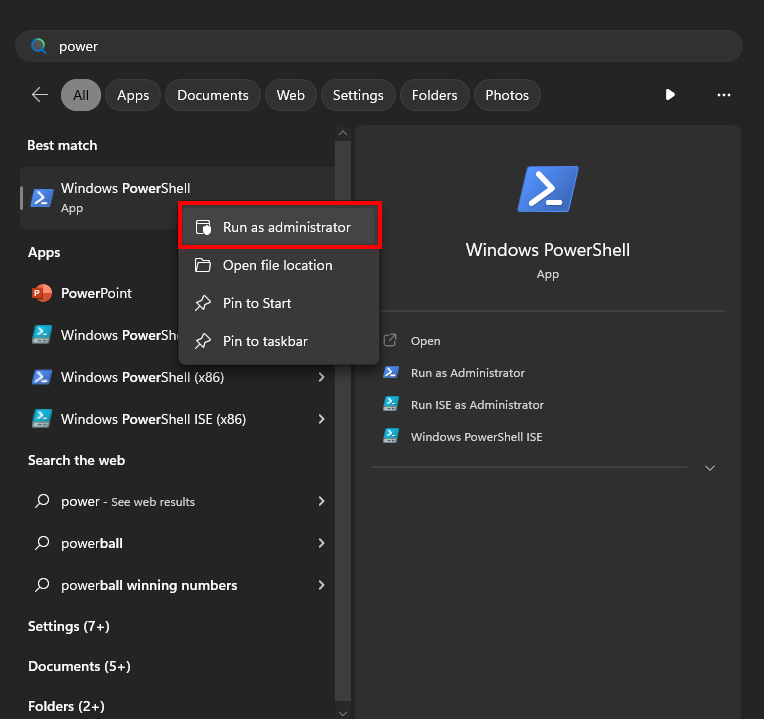
Task: Click the search magnifier icon
Action: pyautogui.click(x=38, y=46)
